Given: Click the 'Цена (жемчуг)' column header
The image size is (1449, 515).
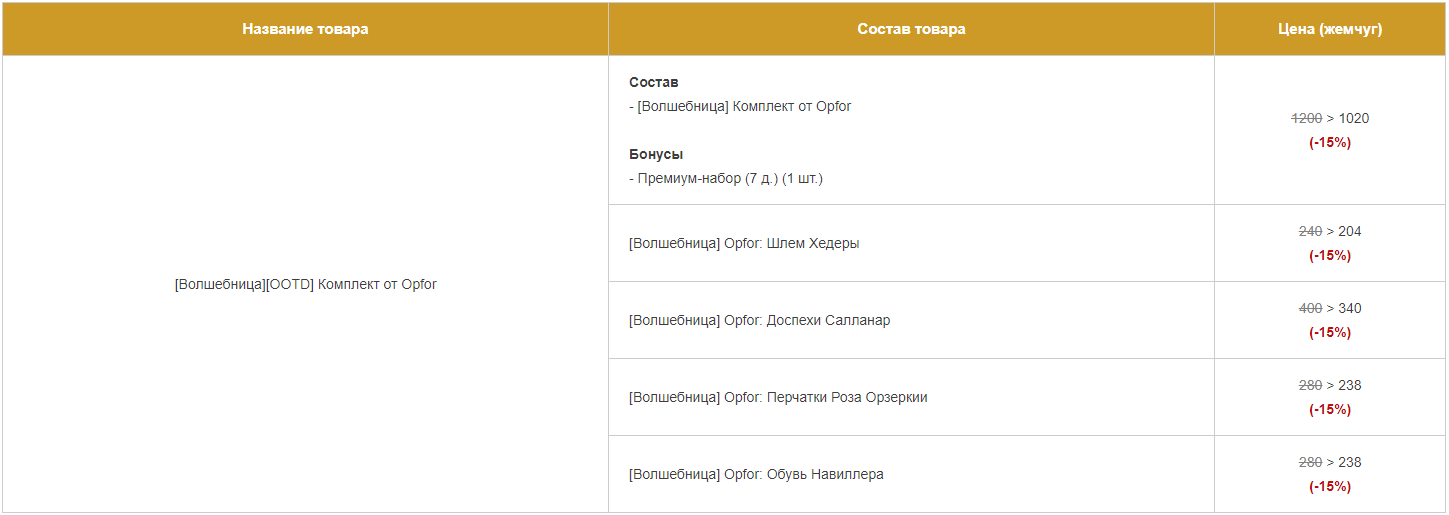Looking at the screenshot, I should 1330,29.
